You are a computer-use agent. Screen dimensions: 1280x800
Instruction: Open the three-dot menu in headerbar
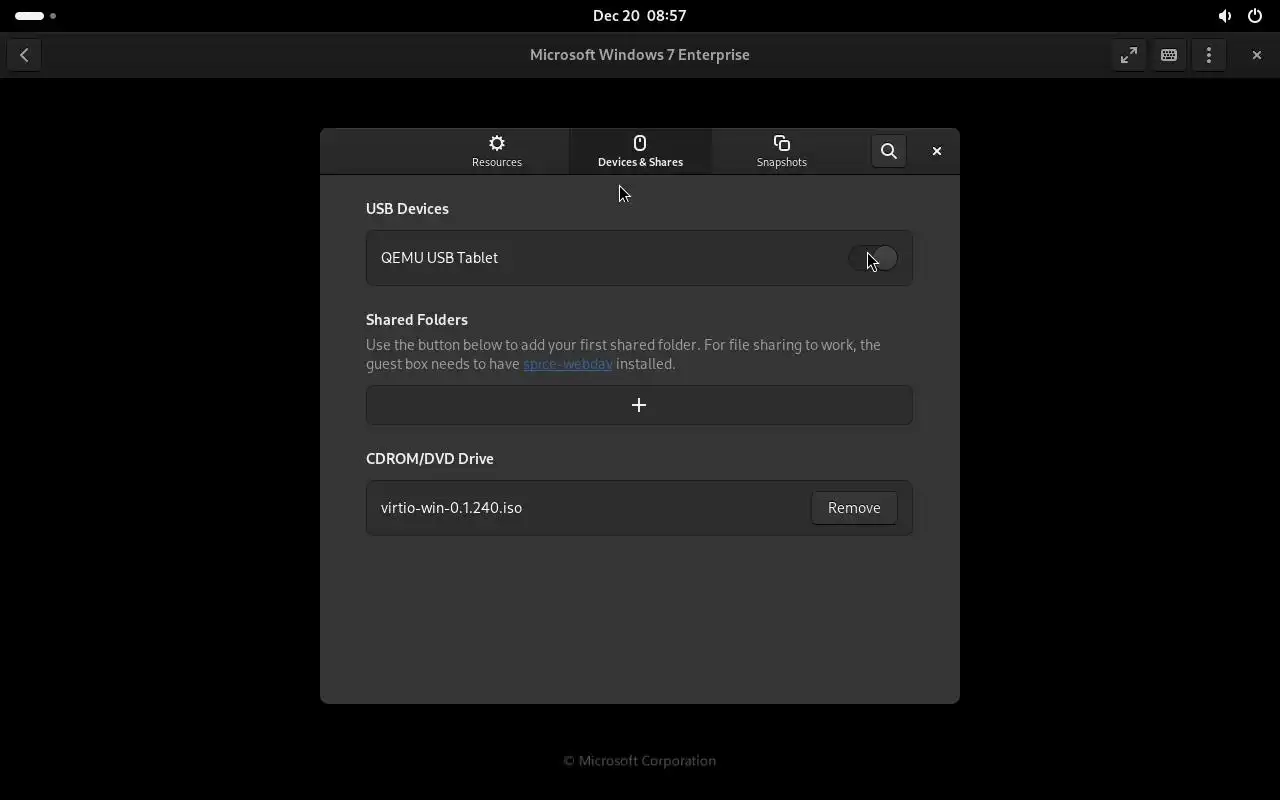click(1209, 55)
